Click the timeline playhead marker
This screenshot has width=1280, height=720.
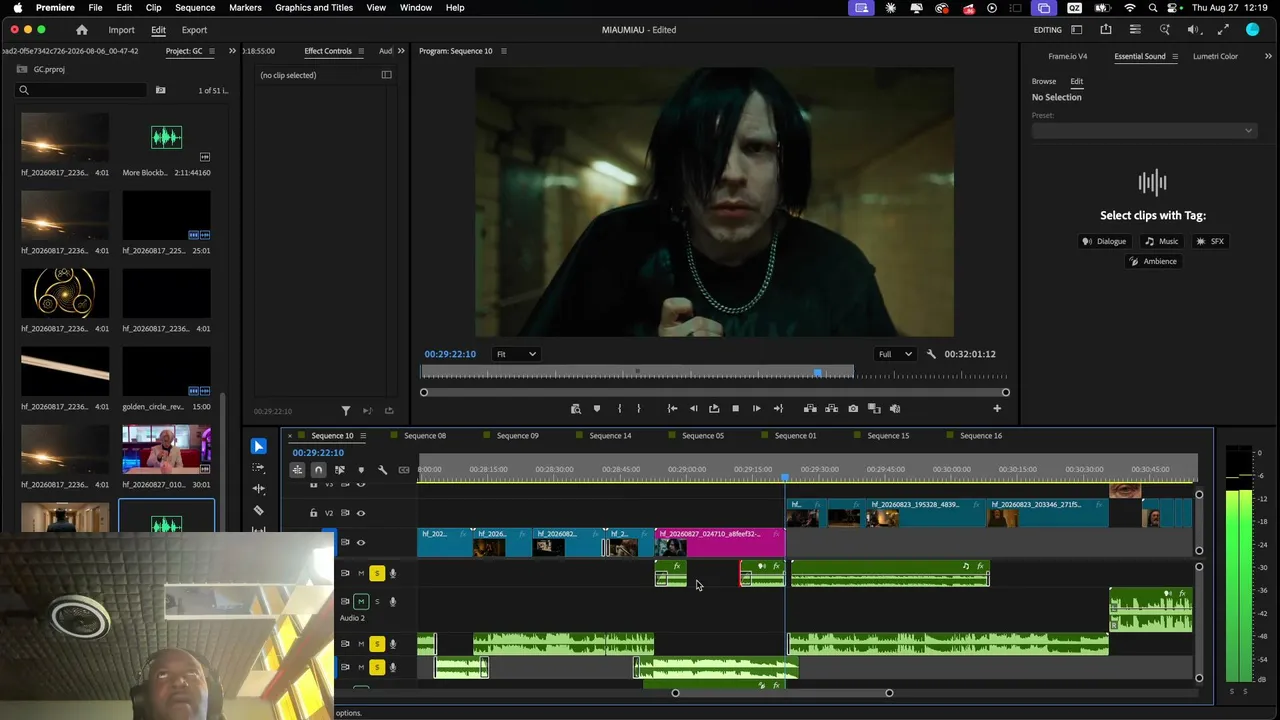pyautogui.click(x=785, y=477)
